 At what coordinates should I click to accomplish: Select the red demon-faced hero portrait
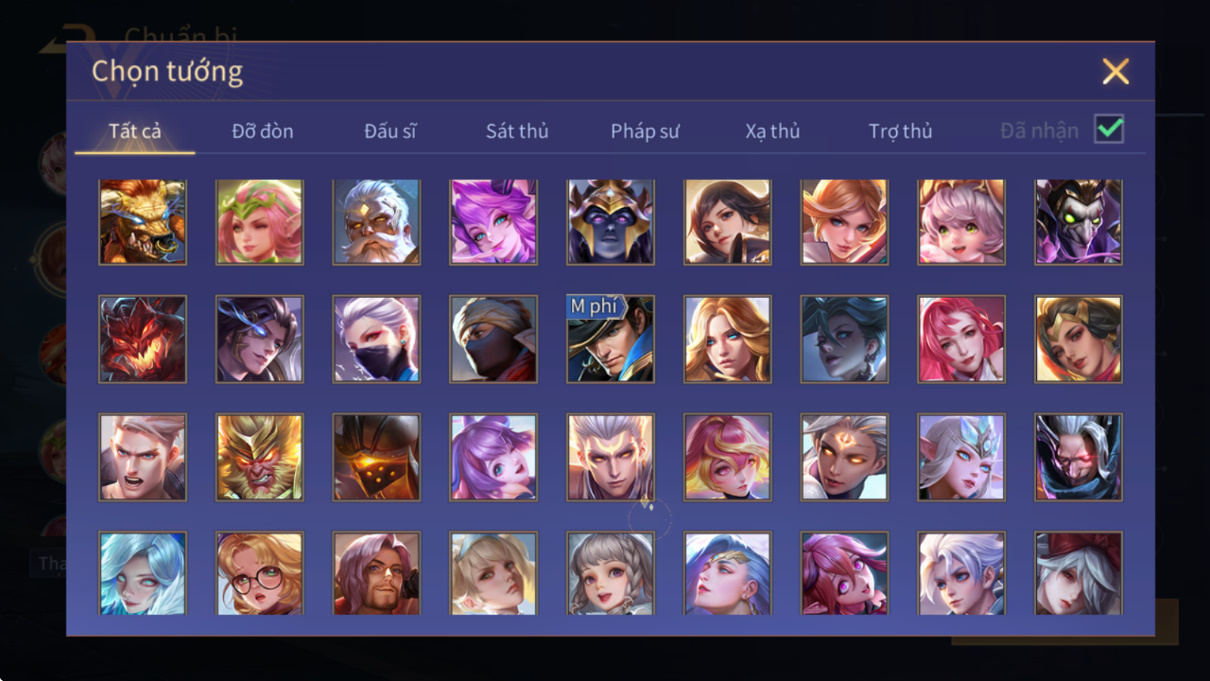point(142,339)
